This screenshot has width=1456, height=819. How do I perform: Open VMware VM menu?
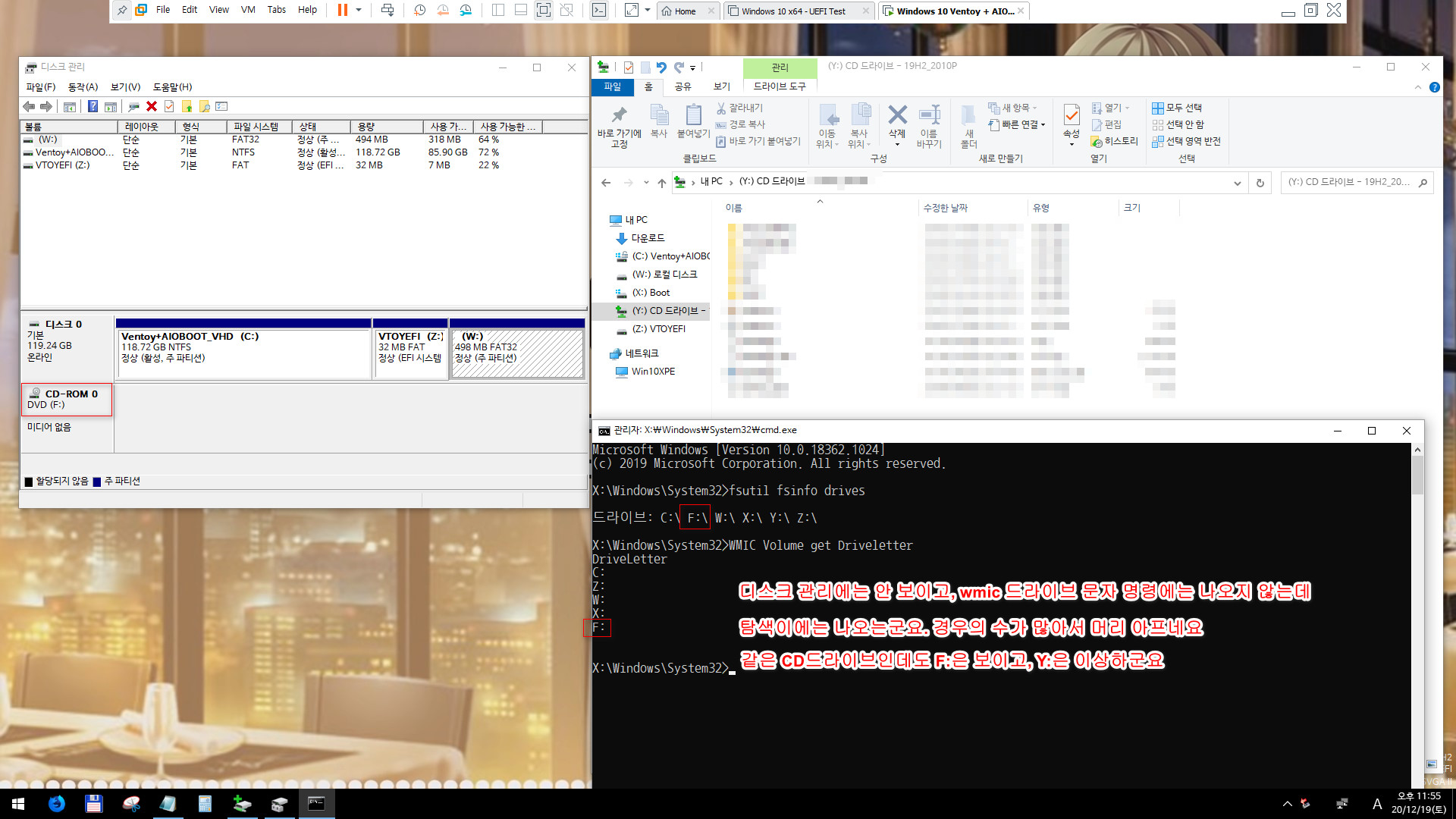(x=248, y=10)
